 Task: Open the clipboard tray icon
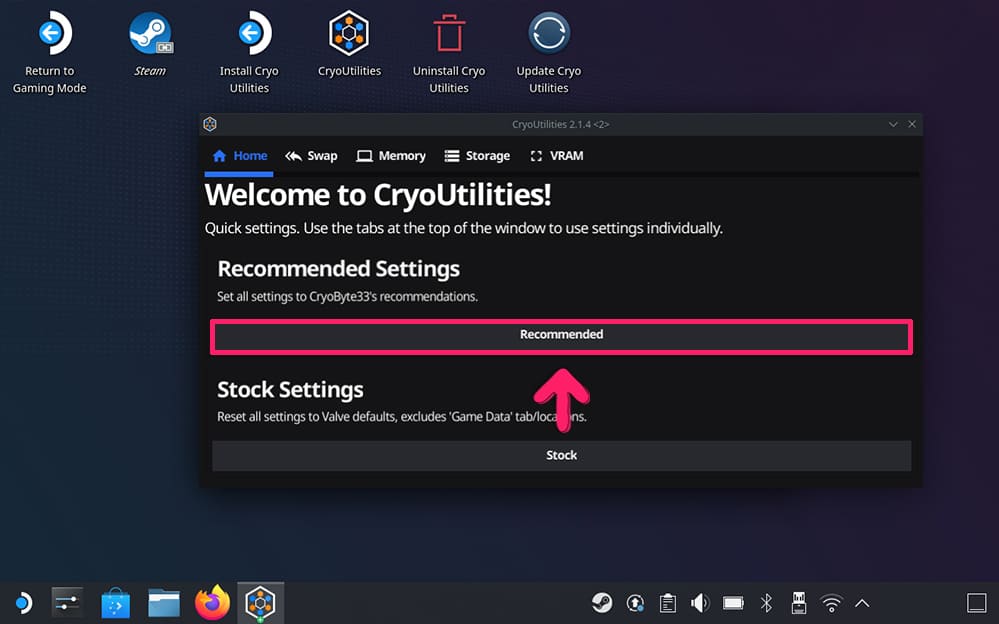coord(668,603)
